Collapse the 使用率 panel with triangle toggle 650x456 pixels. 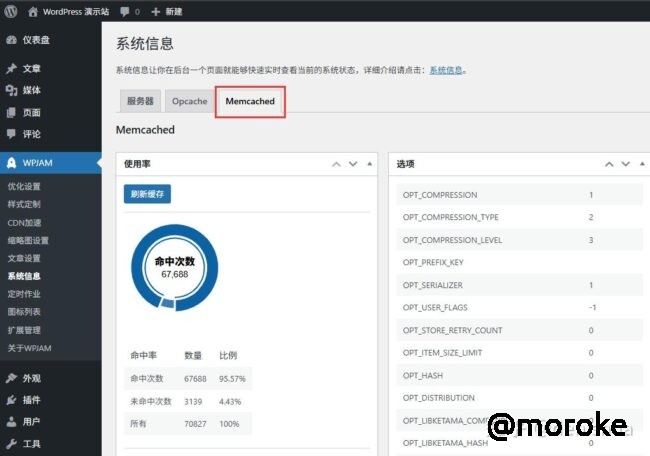[369, 164]
